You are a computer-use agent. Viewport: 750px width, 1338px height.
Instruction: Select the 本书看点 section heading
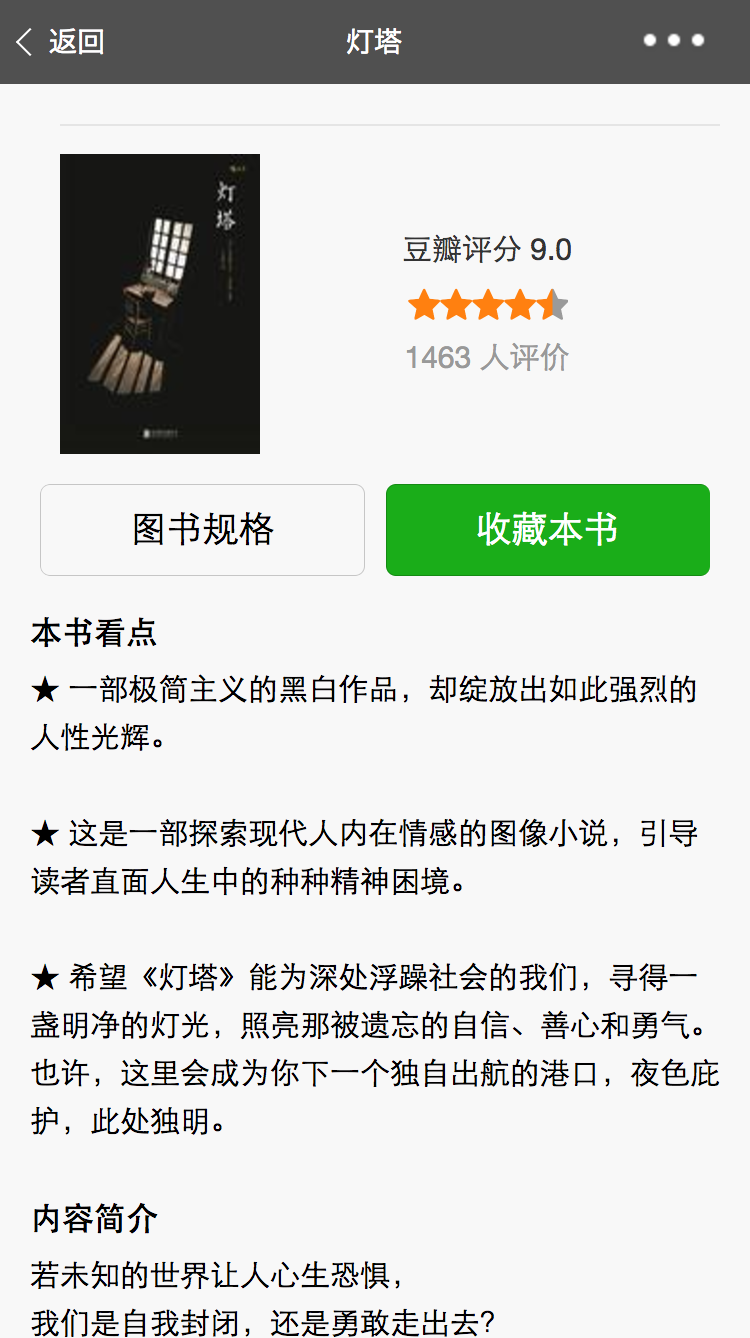pos(94,633)
